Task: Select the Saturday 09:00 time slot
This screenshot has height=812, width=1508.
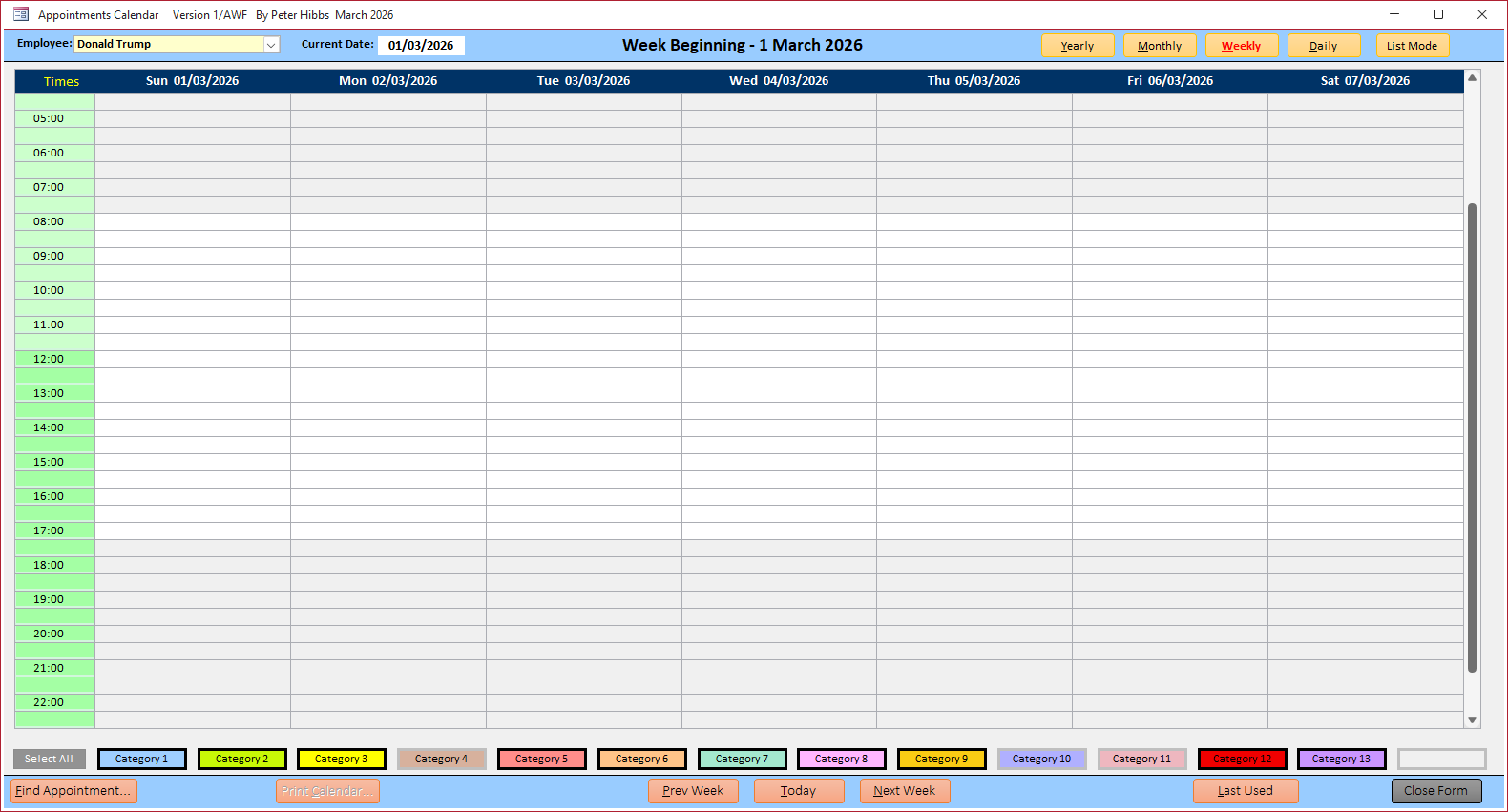Action: click(x=1366, y=256)
